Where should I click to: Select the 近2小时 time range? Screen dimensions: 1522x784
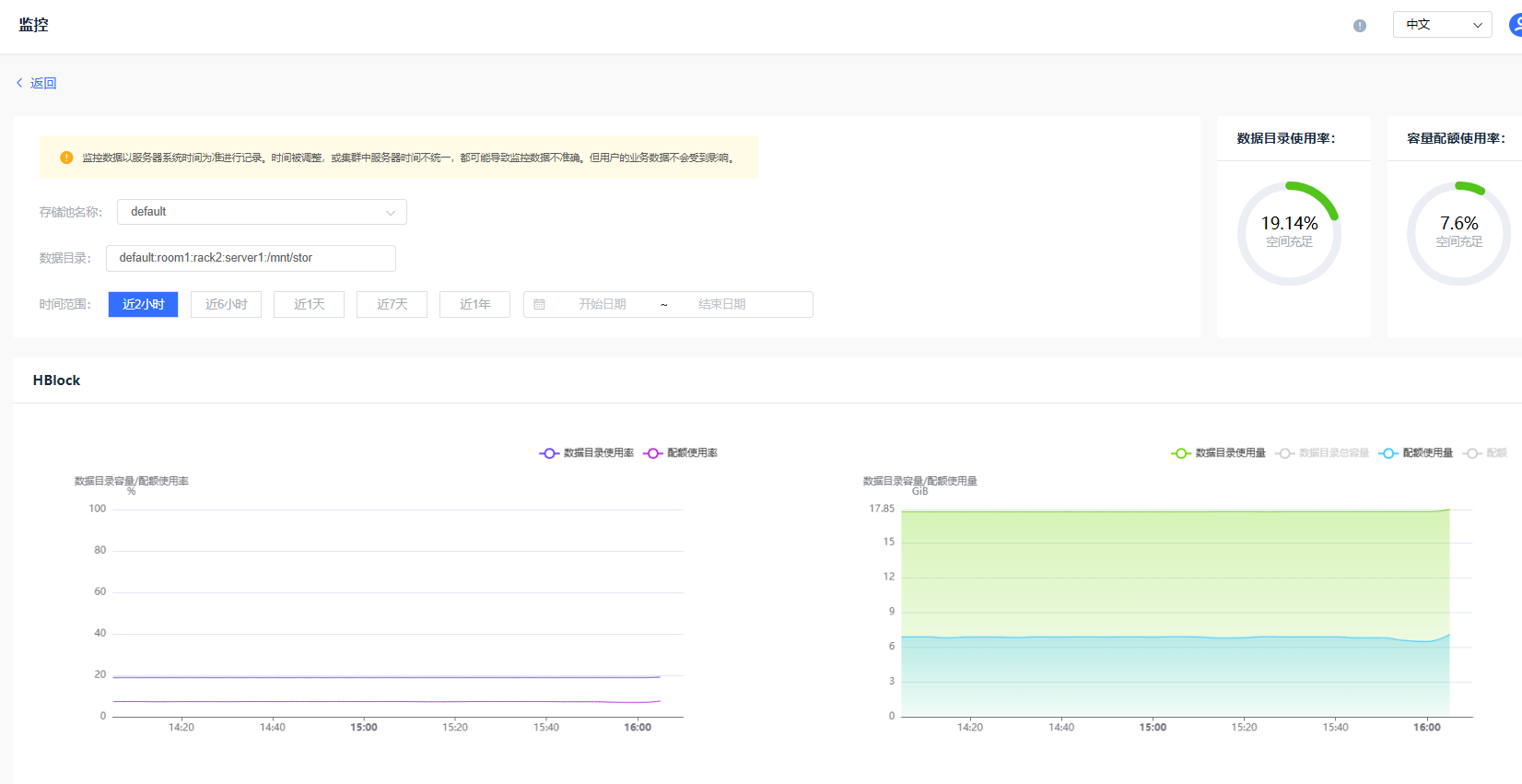pos(143,304)
